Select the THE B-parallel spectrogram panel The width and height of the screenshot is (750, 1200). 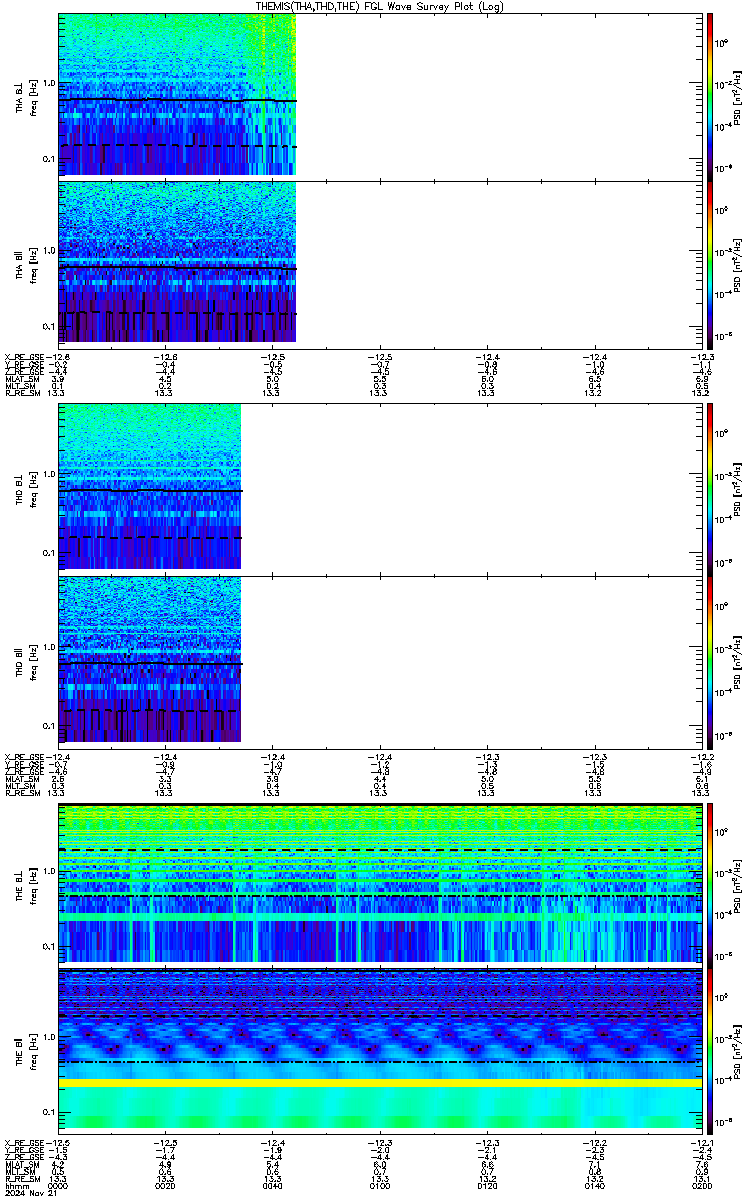380,1051
